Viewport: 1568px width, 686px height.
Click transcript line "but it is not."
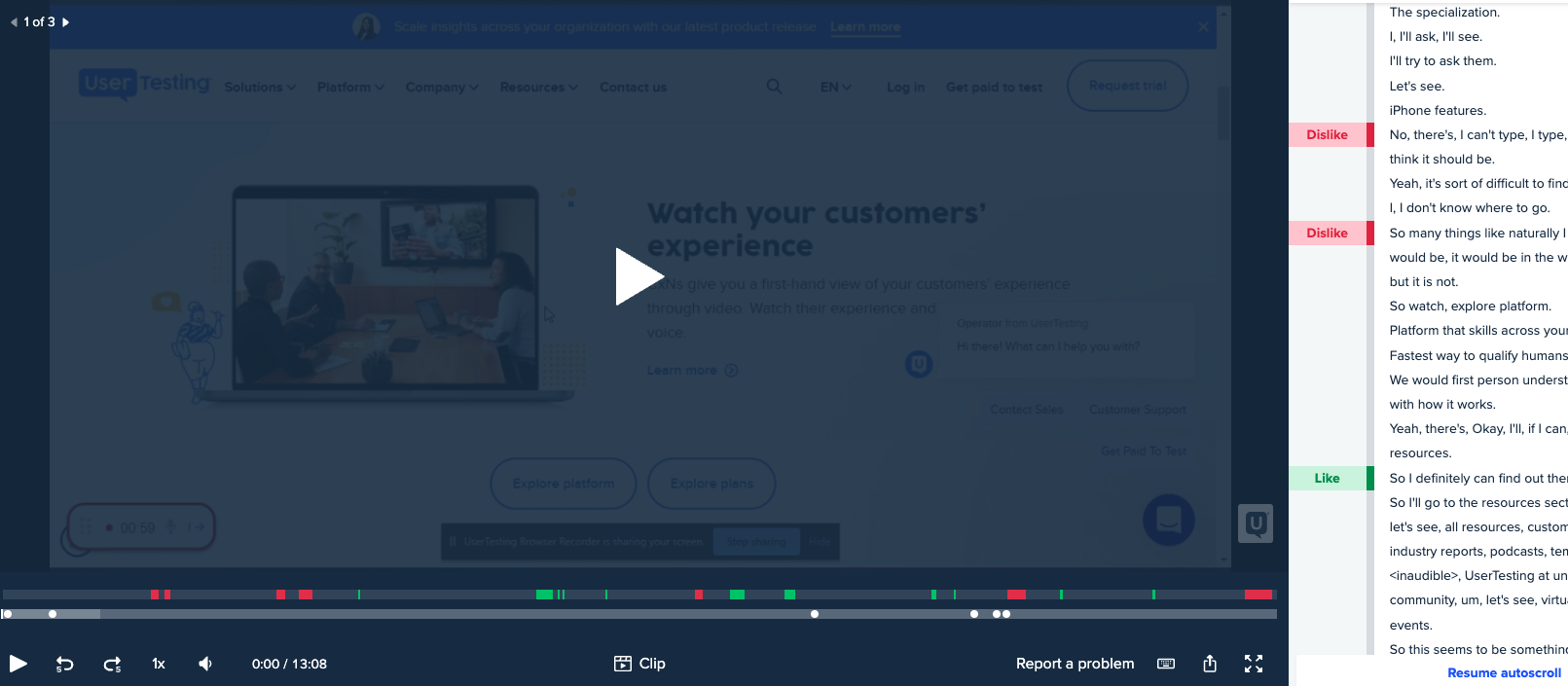(x=1424, y=282)
